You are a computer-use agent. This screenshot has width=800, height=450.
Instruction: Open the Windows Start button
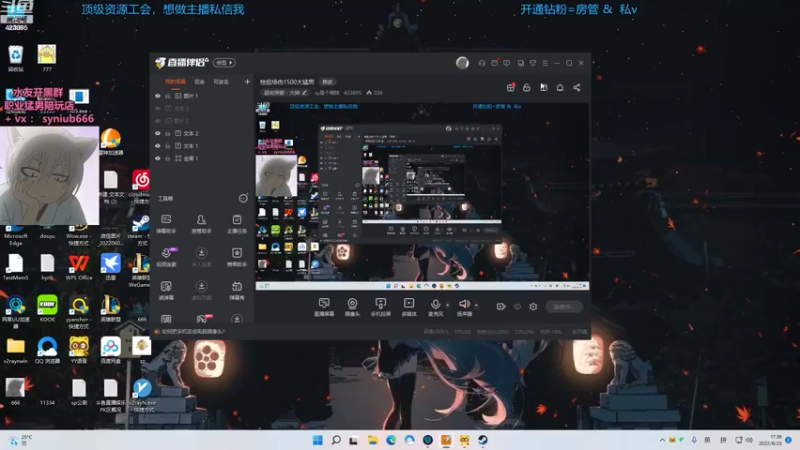317,440
